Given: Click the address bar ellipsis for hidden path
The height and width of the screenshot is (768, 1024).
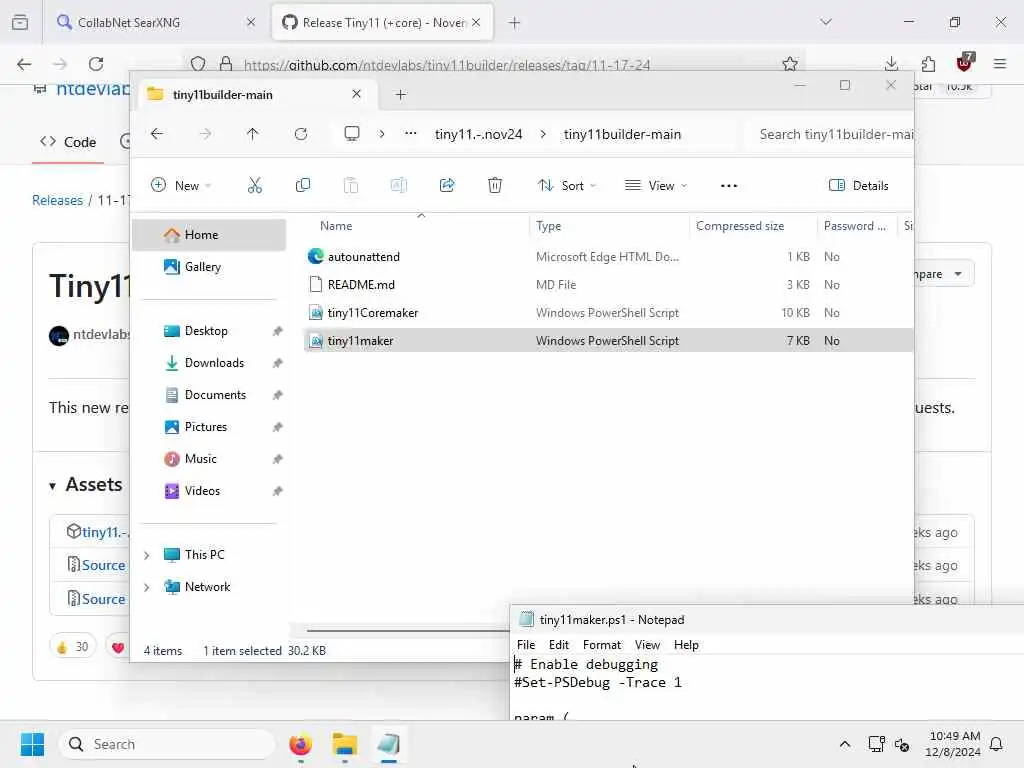Looking at the screenshot, I should [411, 133].
